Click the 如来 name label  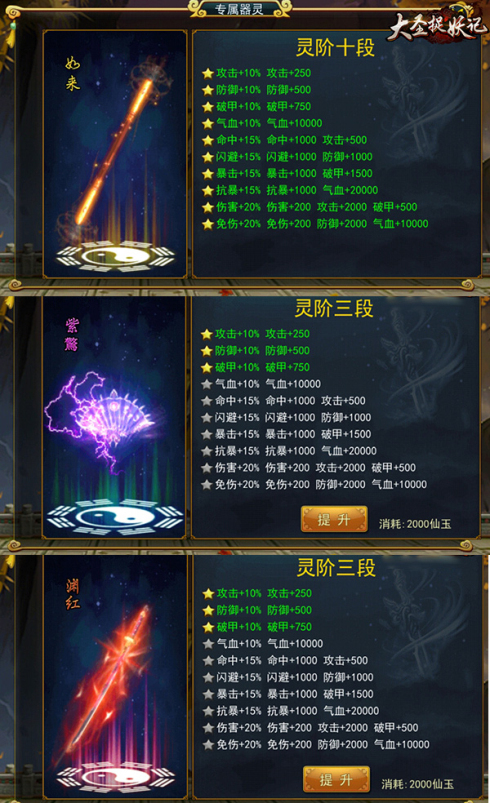point(73,74)
